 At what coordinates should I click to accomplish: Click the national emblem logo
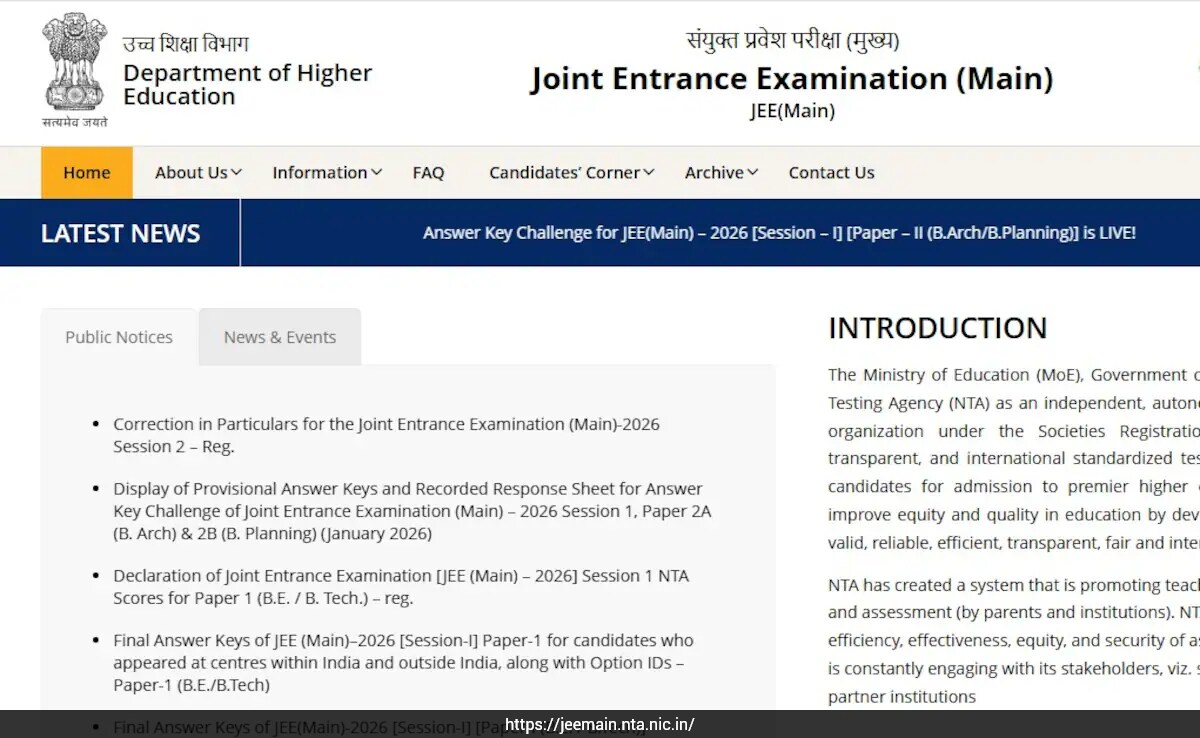pyautogui.click(x=75, y=70)
